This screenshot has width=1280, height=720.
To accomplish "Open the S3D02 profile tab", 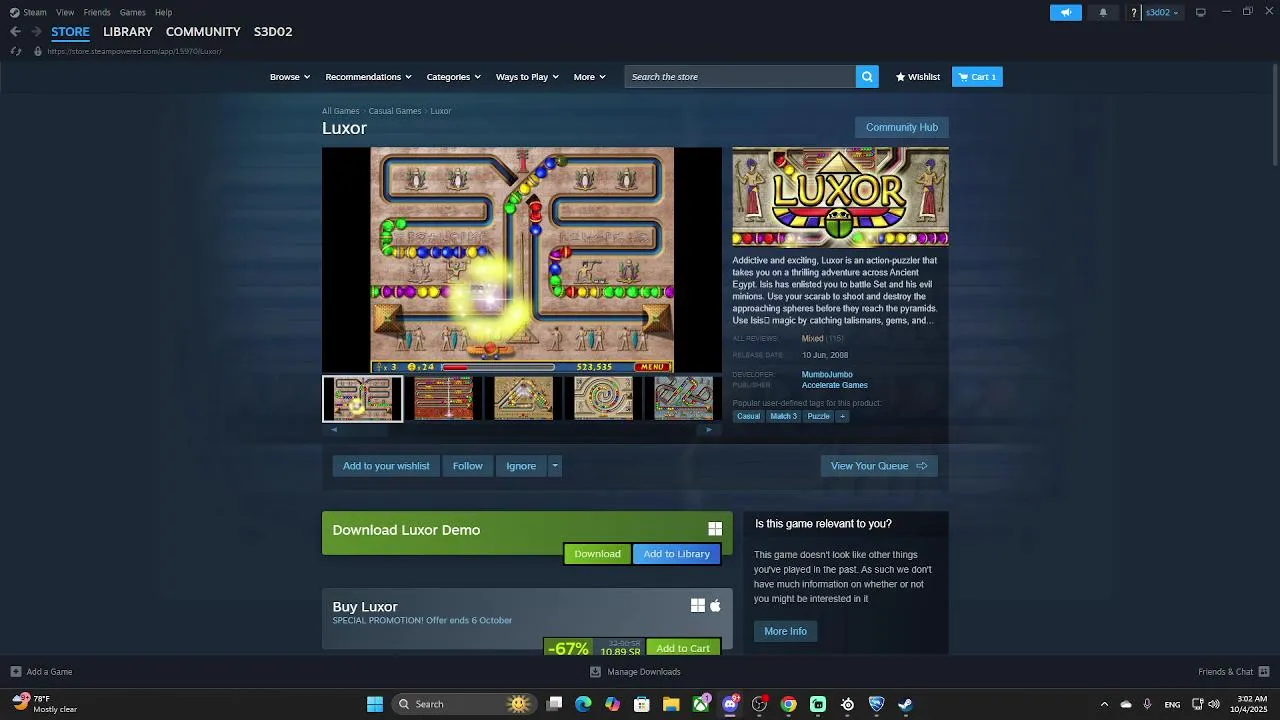I will coord(273,32).
